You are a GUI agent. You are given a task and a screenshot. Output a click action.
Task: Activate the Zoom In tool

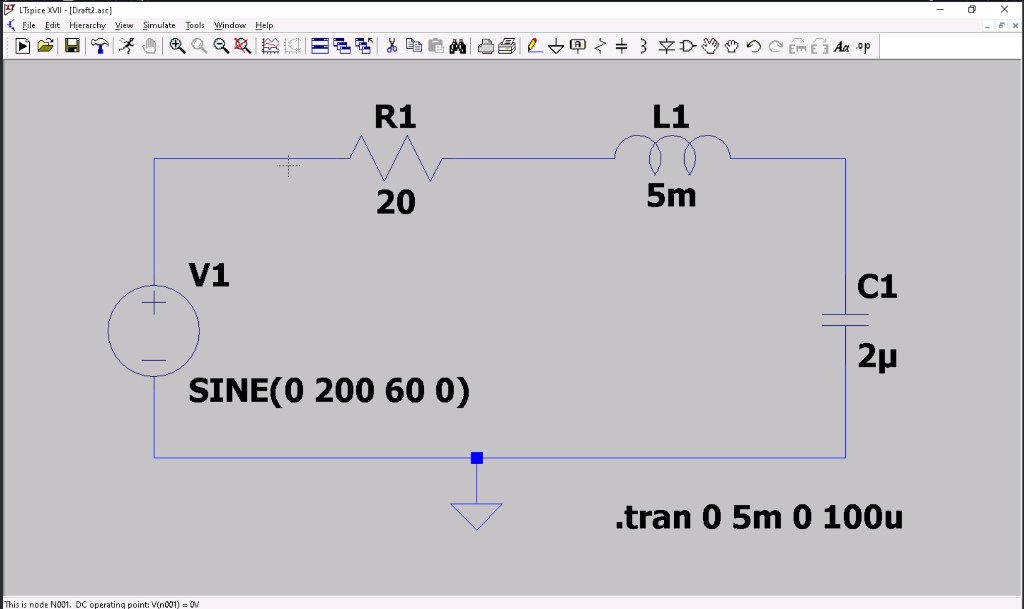178,45
